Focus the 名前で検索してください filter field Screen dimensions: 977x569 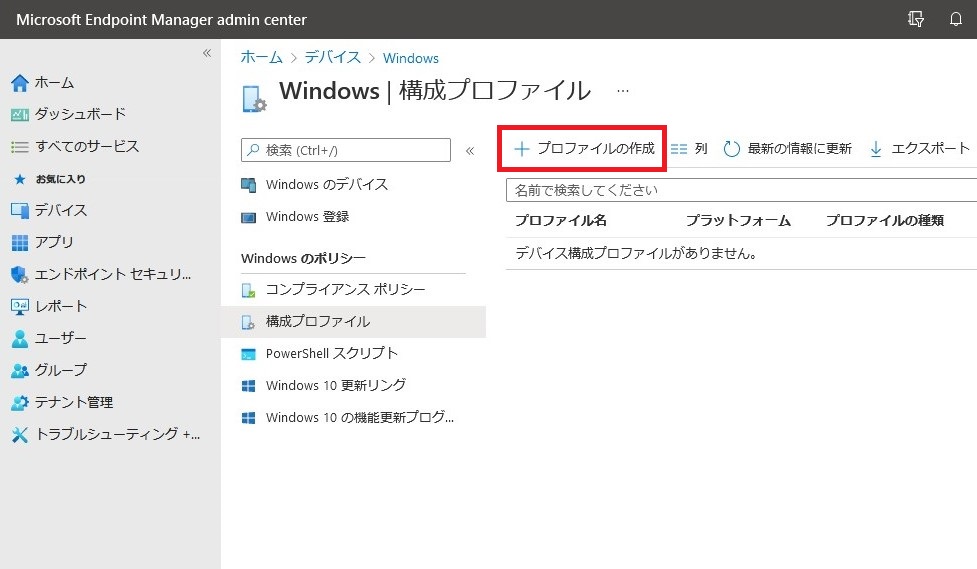(741, 191)
